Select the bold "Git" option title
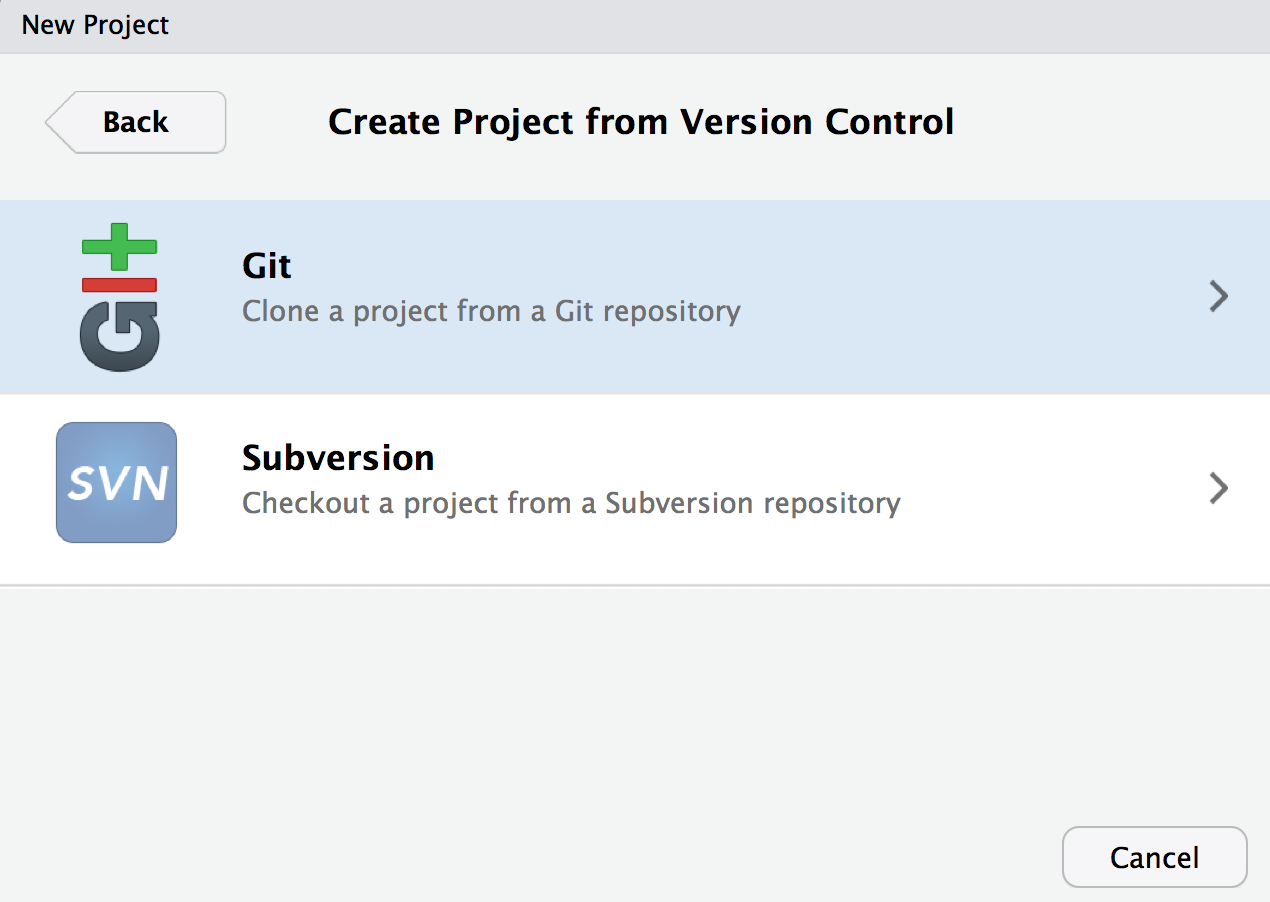 pyautogui.click(x=267, y=266)
